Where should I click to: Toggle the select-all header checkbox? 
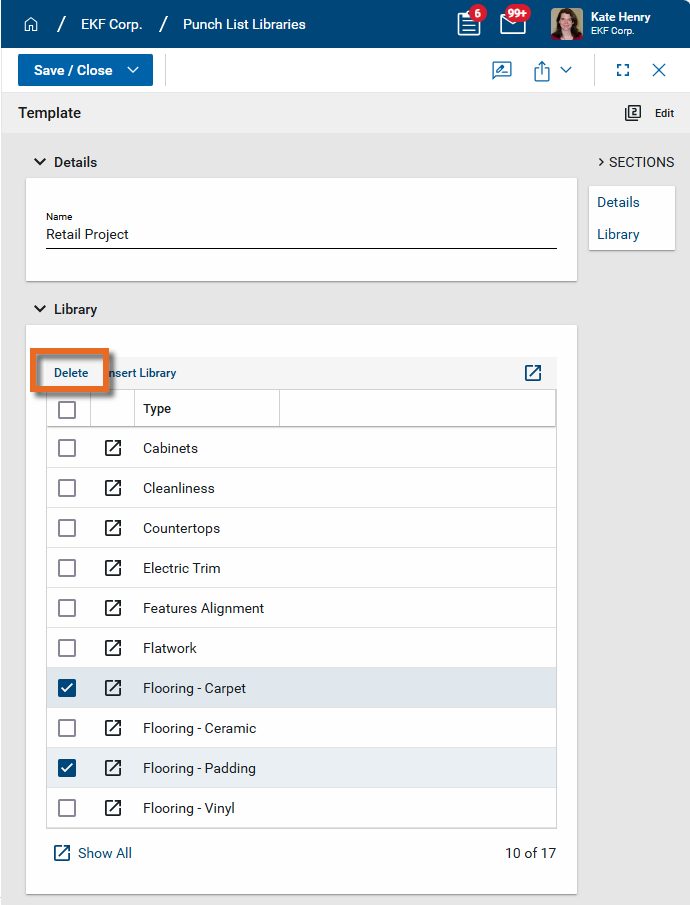click(67, 409)
